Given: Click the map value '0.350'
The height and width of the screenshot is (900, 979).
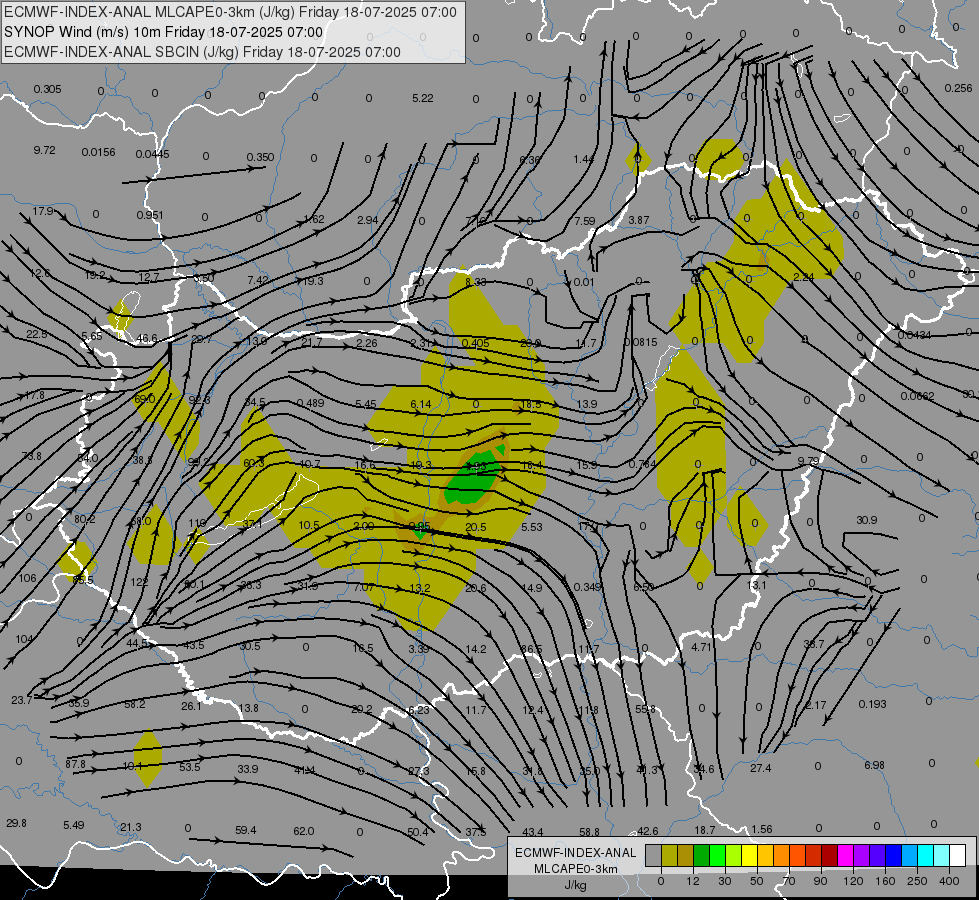Looking at the screenshot, I should click(260, 157).
